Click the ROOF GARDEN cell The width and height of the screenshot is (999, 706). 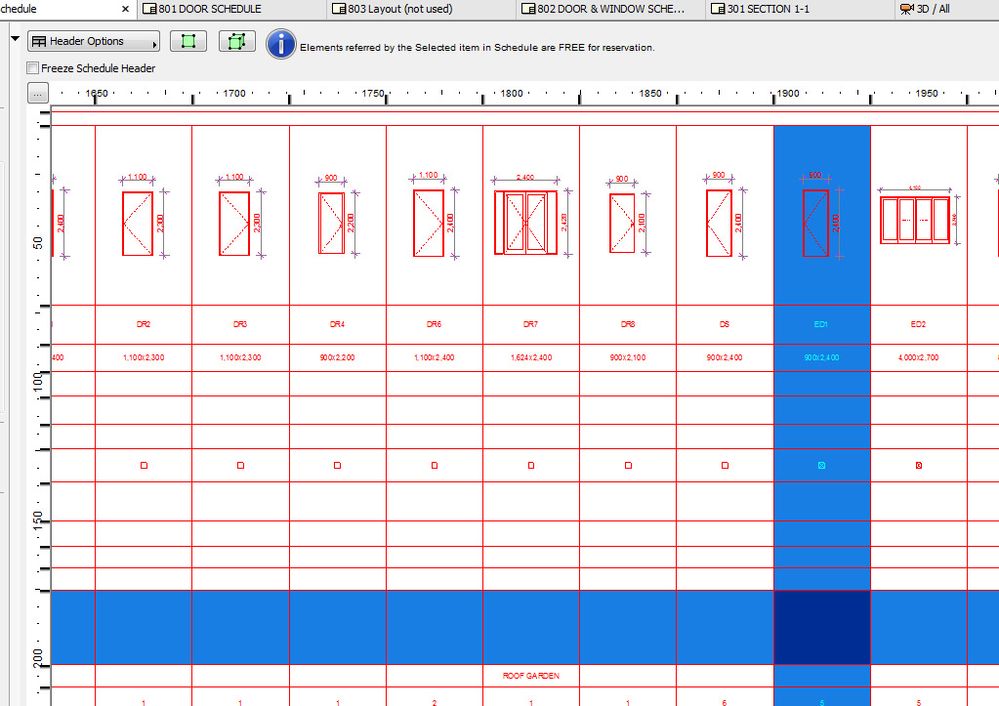(x=531, y=676)
